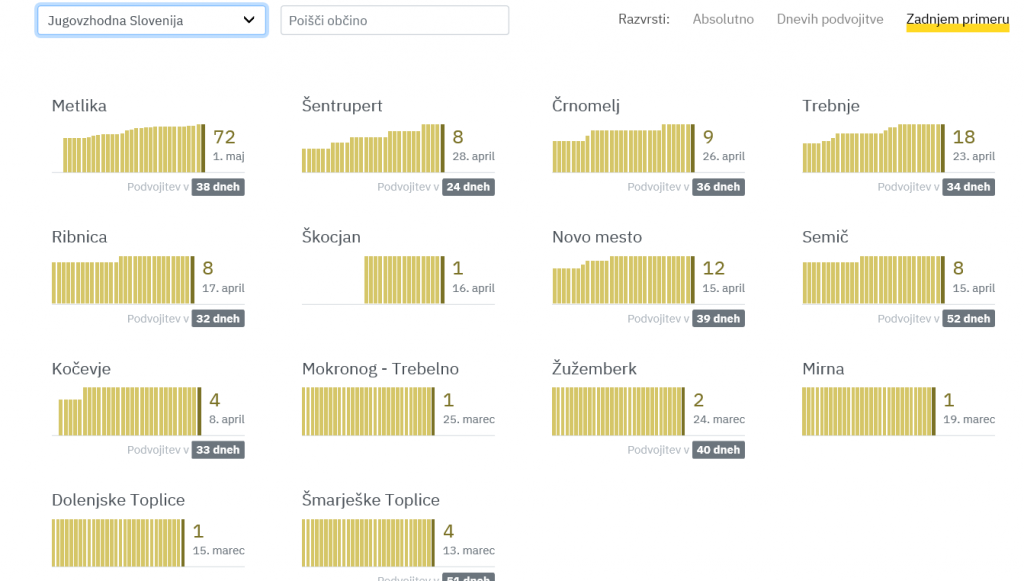1024x581 pixels.
Task: Click Črnomelj's 36 dneh doubling badge
Action: 718,187
